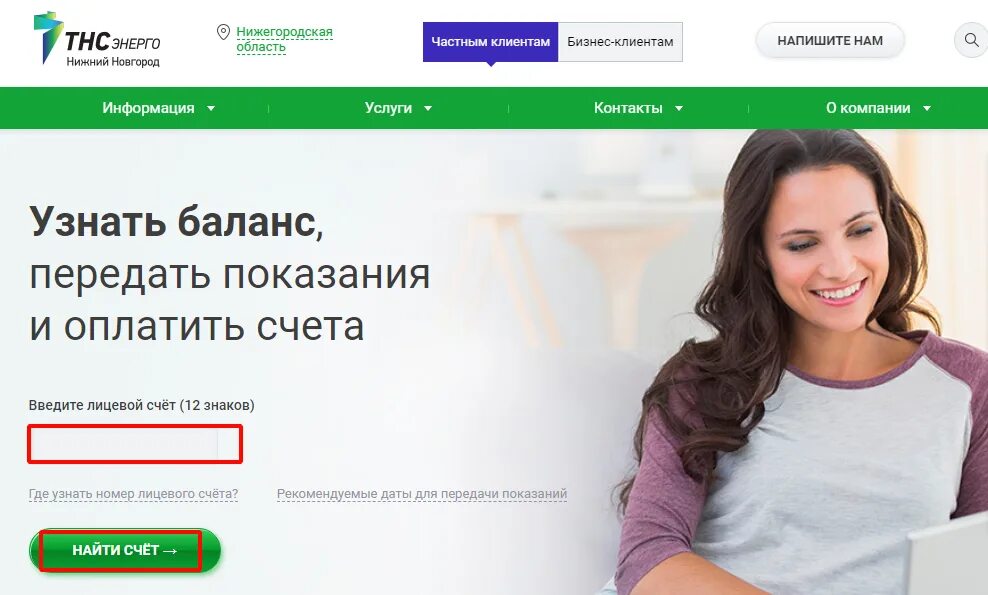This screenshot has width=988, height=595.
Task: Switch to Бизнес-клиентам tab
Action: click(x=620, y=42)
